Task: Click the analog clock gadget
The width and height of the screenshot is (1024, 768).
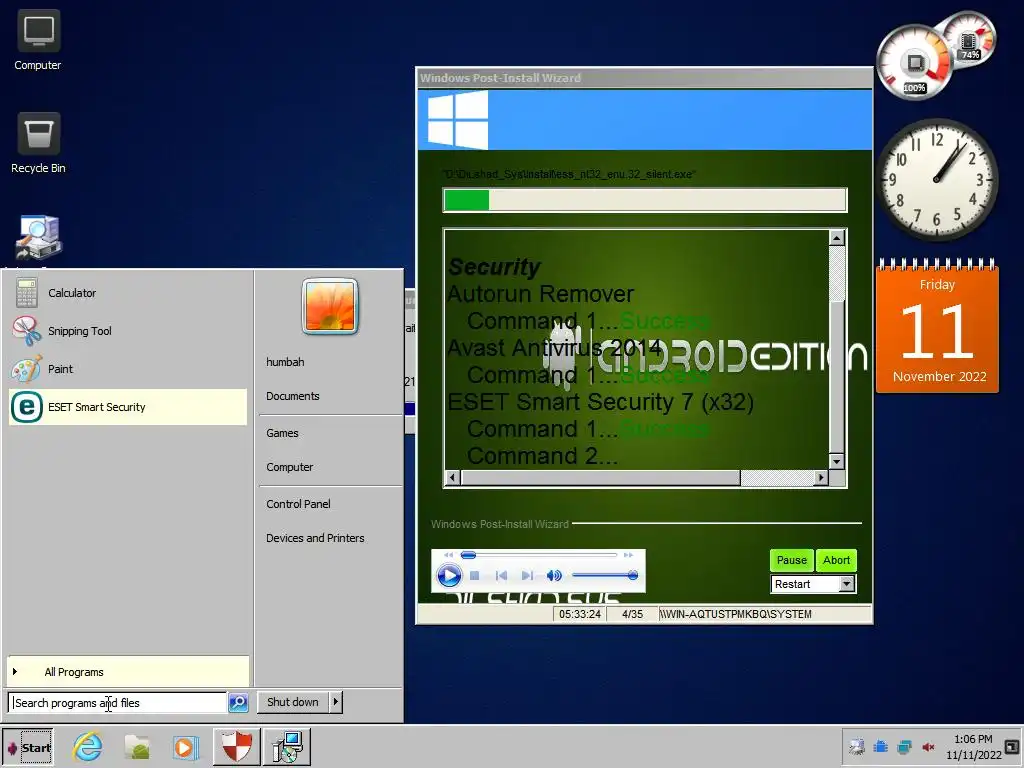Action: (936, 179)
